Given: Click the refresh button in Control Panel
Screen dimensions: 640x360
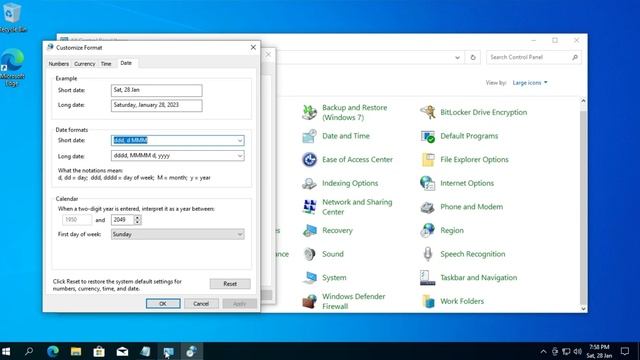Looking at the screenshot, I should [473, 58].
